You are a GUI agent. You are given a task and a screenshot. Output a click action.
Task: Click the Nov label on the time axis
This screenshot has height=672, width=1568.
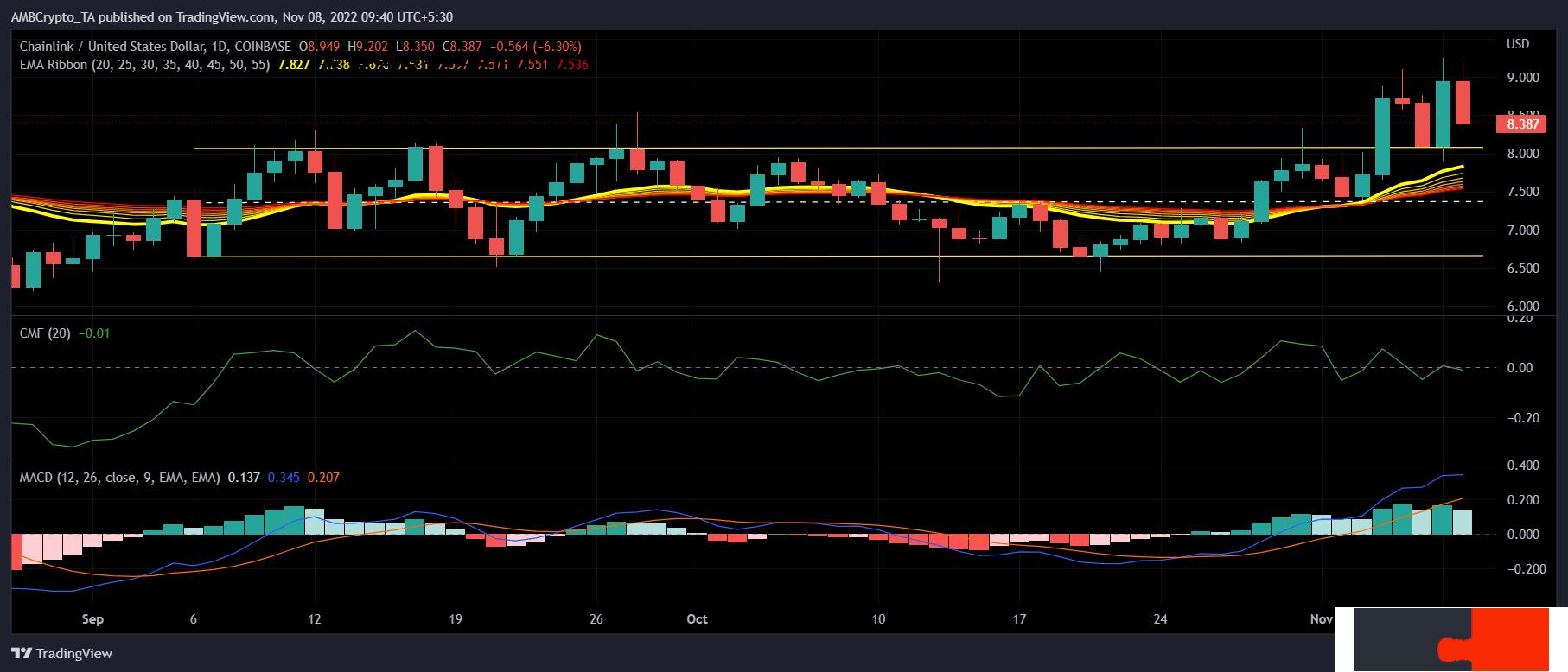1321,619
